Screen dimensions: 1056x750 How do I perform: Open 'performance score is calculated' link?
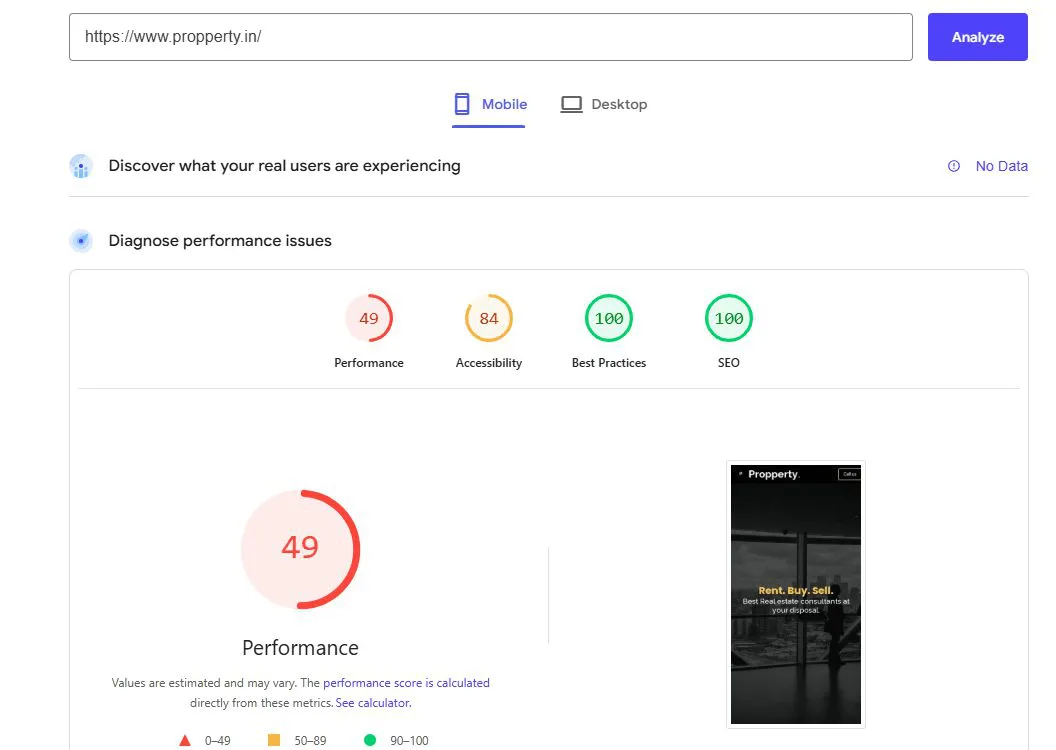pos(406,683)
